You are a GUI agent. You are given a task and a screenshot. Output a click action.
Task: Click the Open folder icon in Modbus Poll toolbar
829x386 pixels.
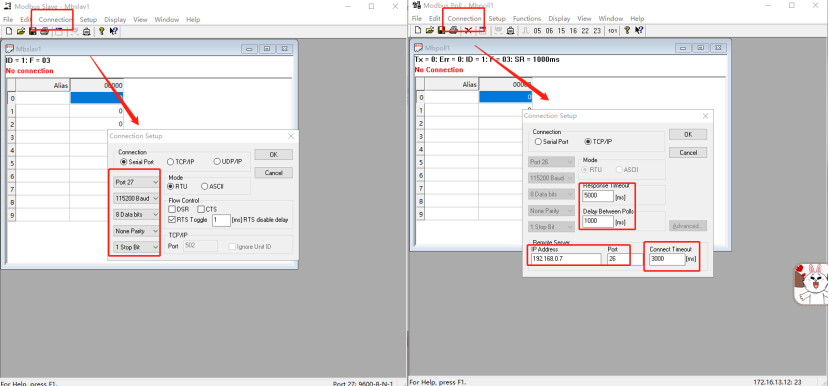coord(430,31)
